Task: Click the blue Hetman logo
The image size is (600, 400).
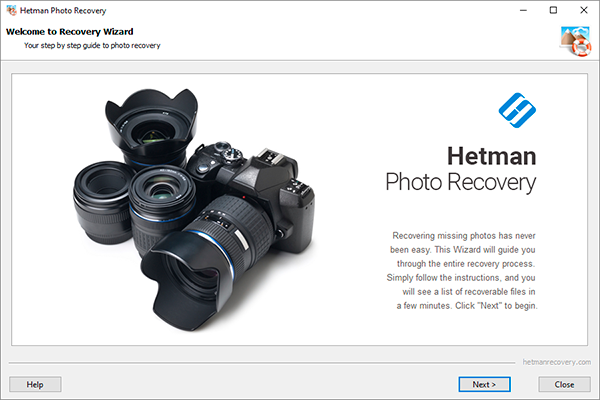Action: (517, 110)
